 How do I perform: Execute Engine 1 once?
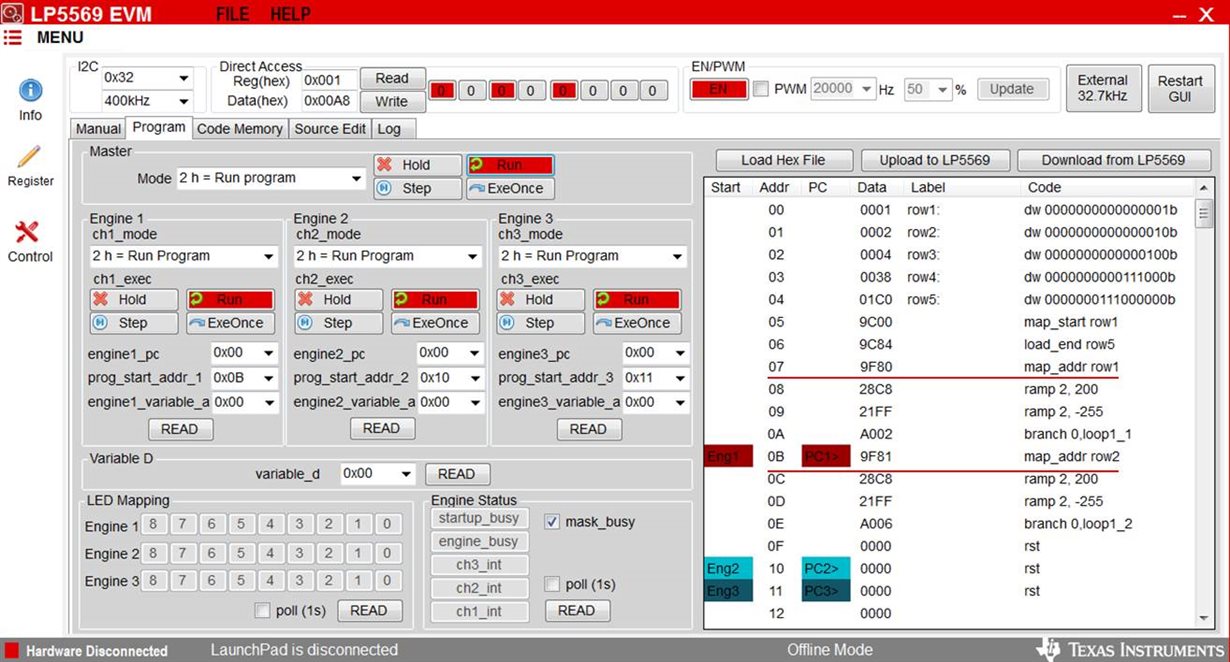(x=230, y=323)
